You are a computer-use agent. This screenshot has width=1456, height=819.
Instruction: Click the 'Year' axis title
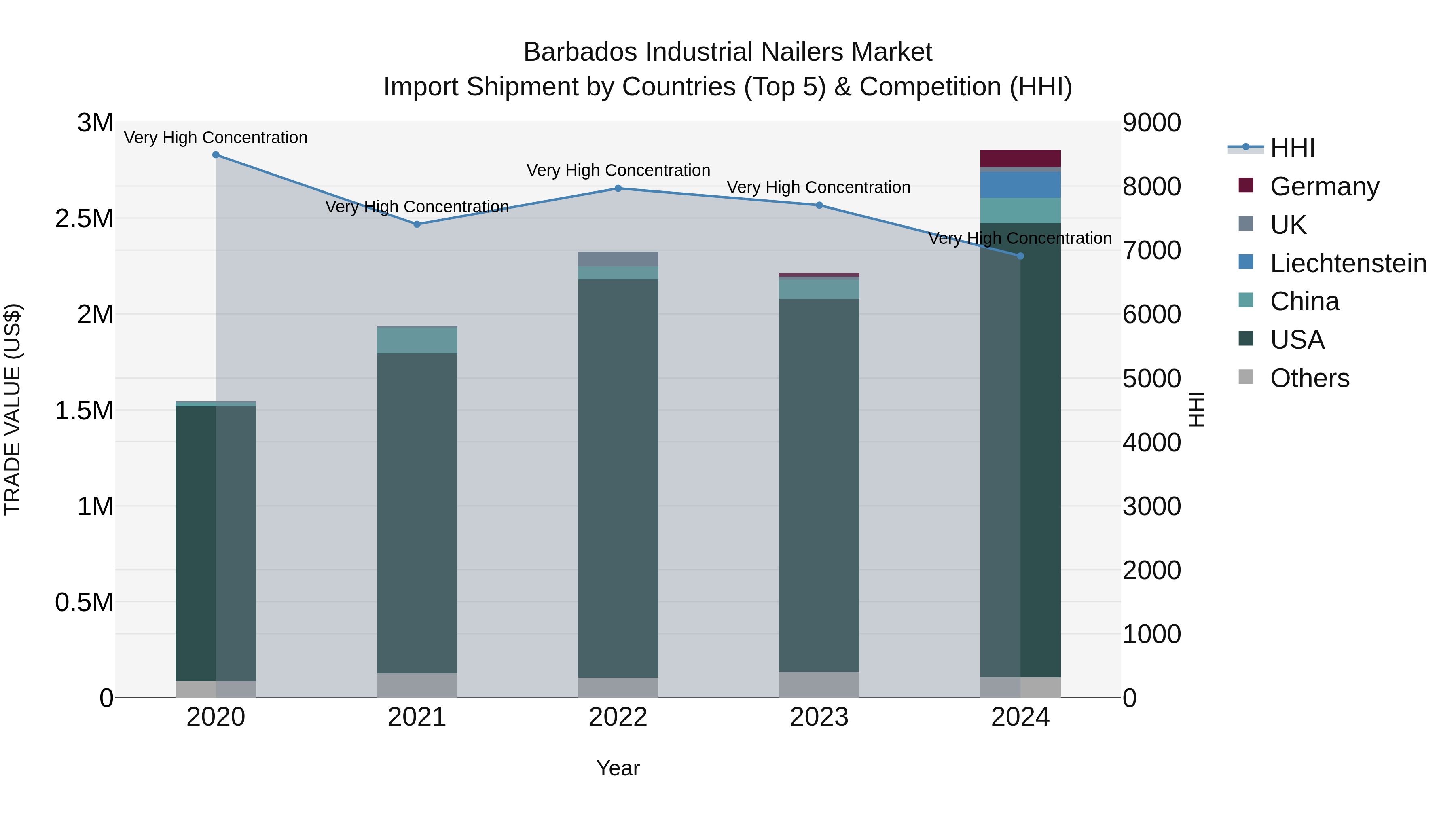tap(618, 768)
